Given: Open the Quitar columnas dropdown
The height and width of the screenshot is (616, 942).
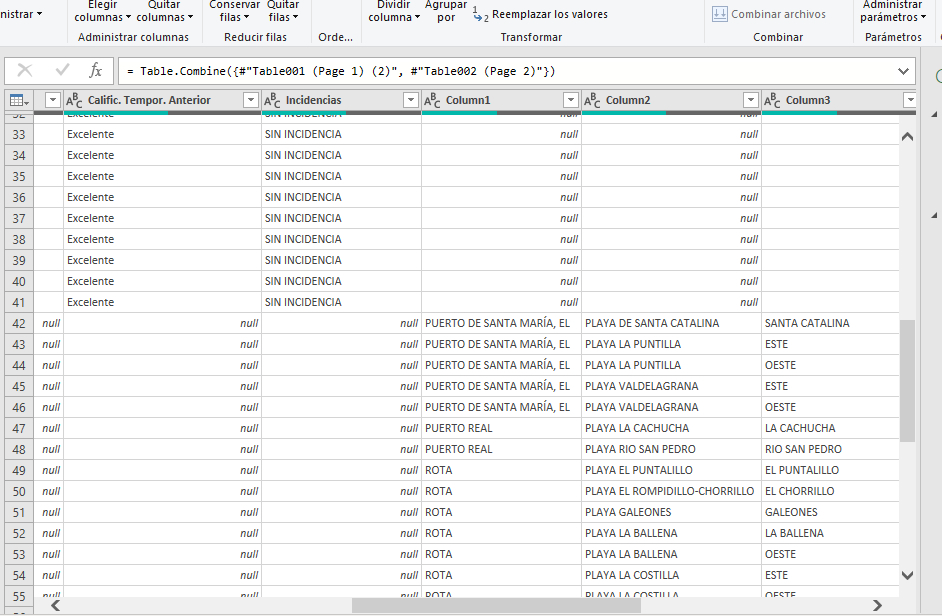Looking at the screenshot, I should [165, 11].
